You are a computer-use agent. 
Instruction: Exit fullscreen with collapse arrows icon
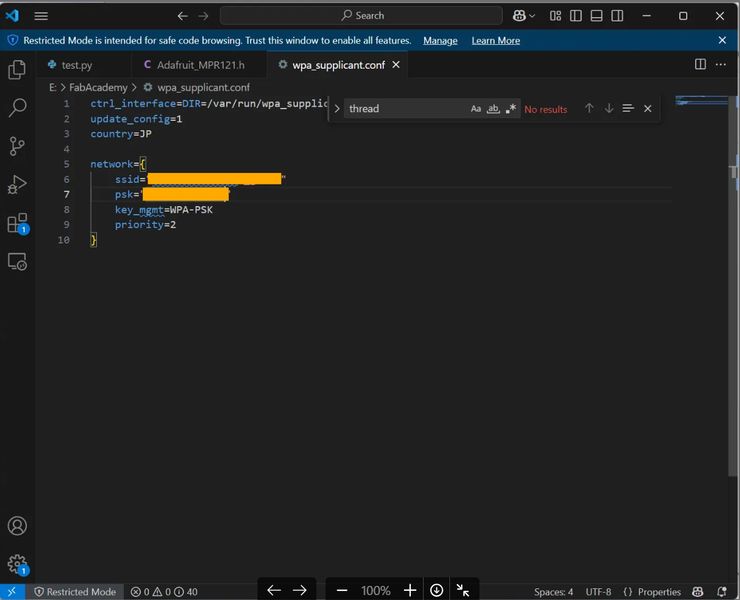(x=463, y=590)
